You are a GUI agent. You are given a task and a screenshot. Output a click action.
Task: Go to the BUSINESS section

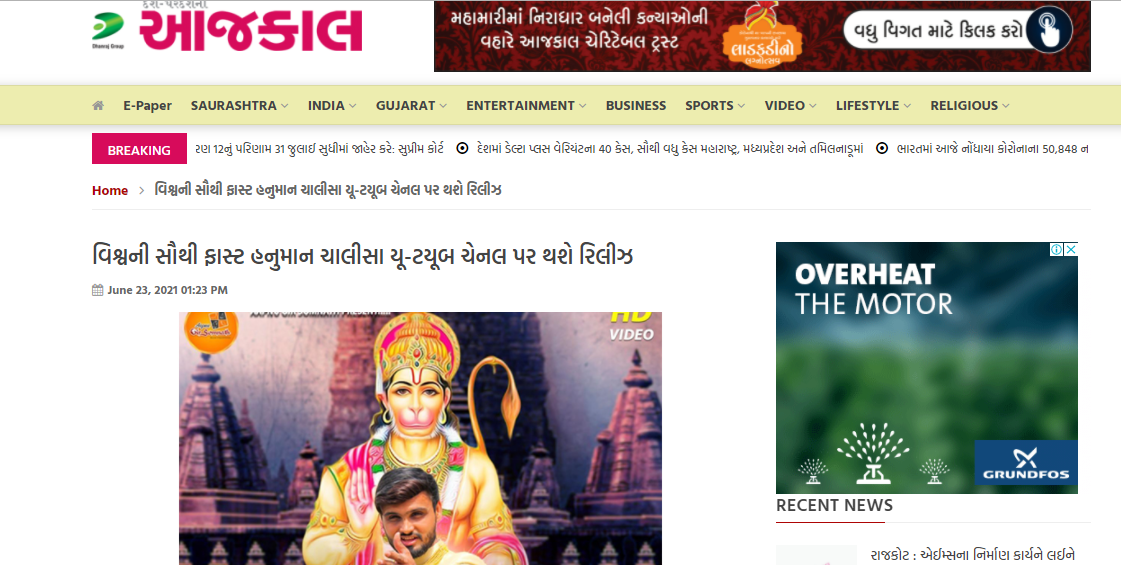pos(636,105)
